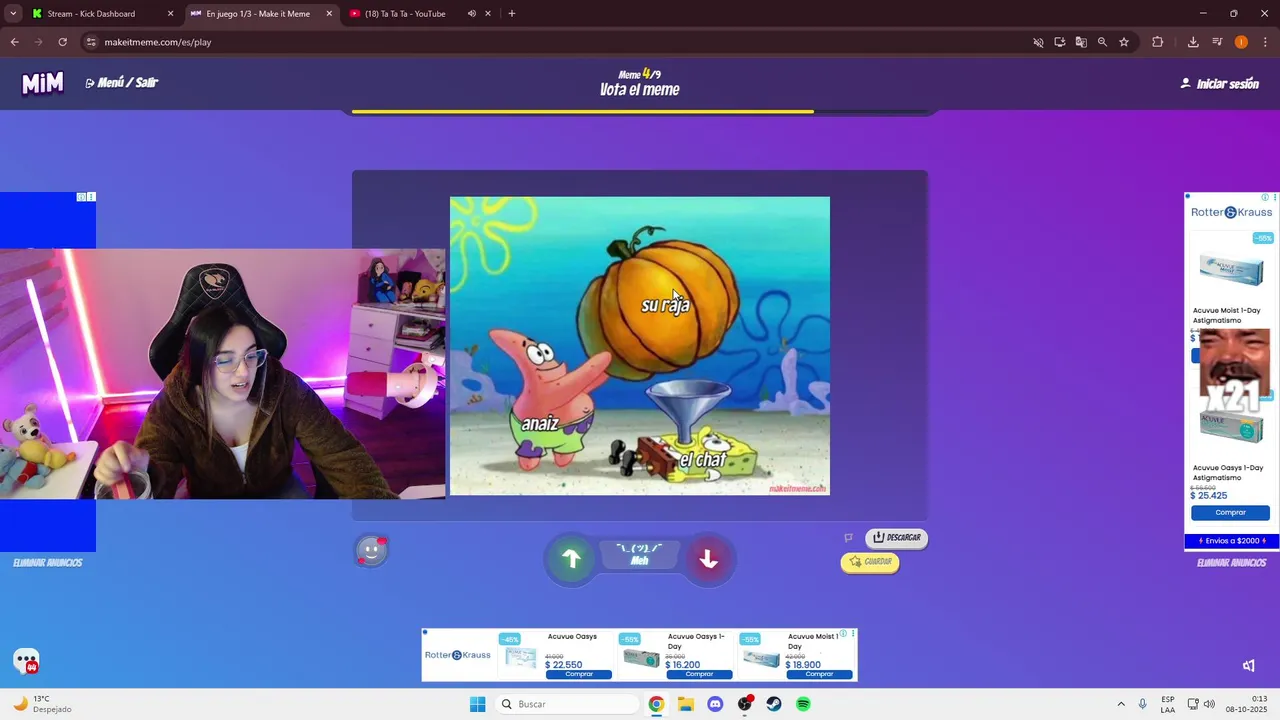Click microphone tray icon

(1143, 704)
